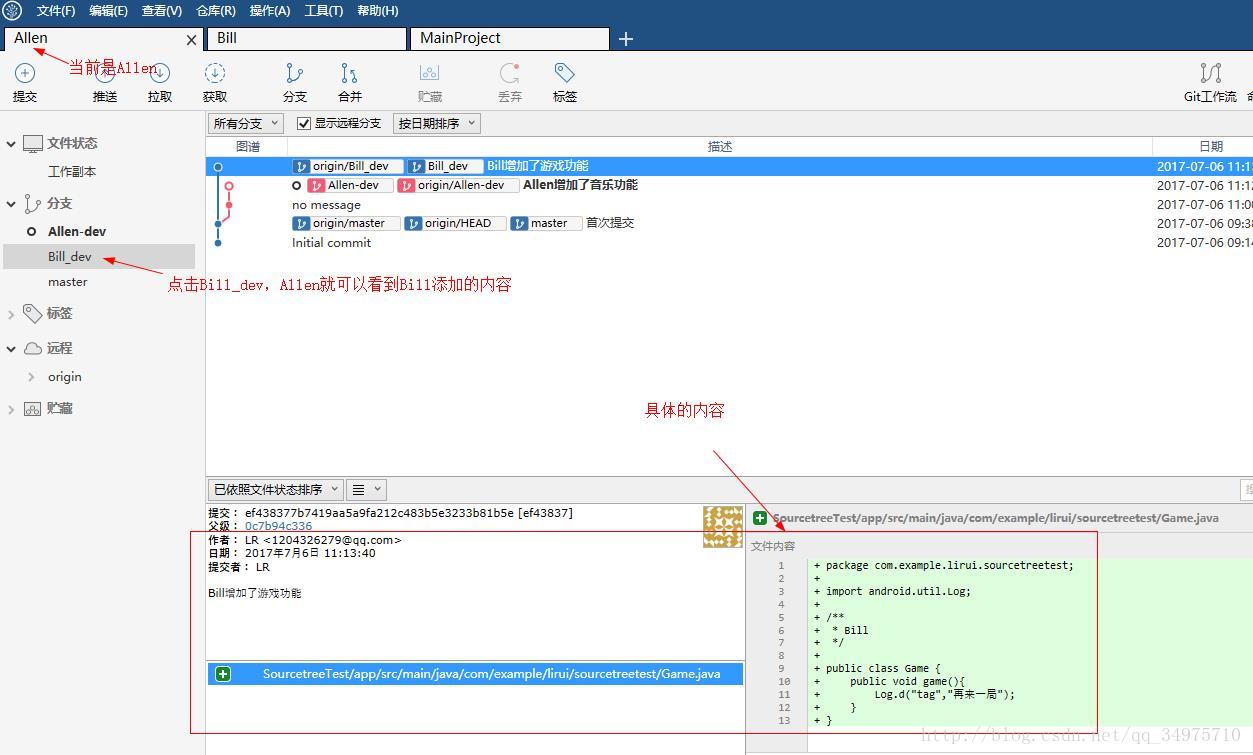Viewport: 1253px width, 755px height.
Task: Open the 已依照文件状态排序 dropdown
Action: pos(275,489)
